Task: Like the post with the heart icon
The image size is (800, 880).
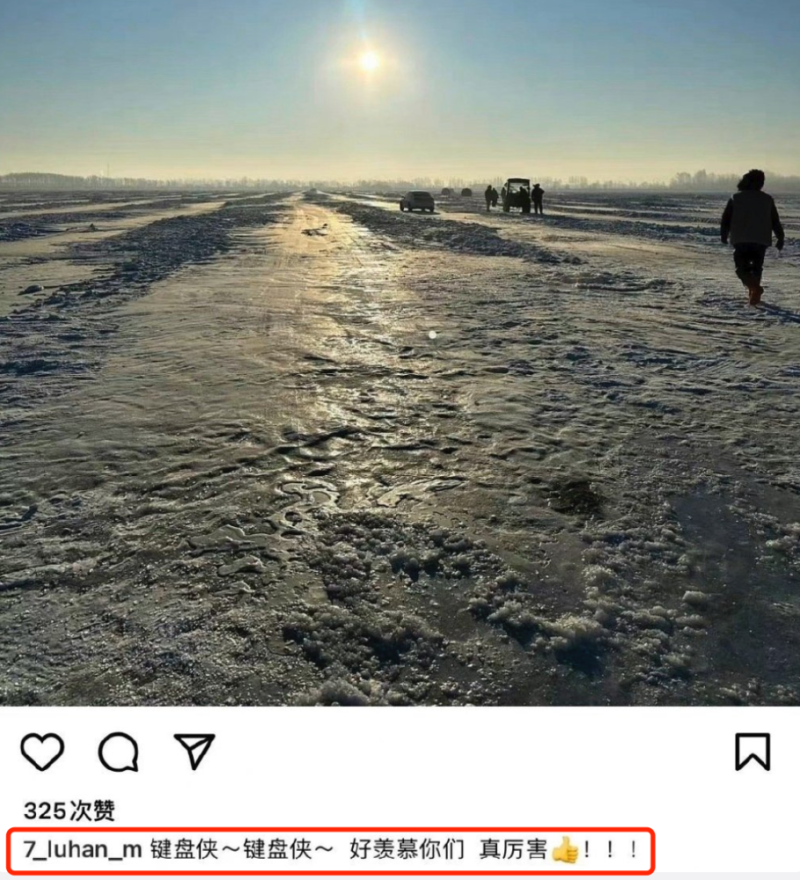Action: pos(42,751)
